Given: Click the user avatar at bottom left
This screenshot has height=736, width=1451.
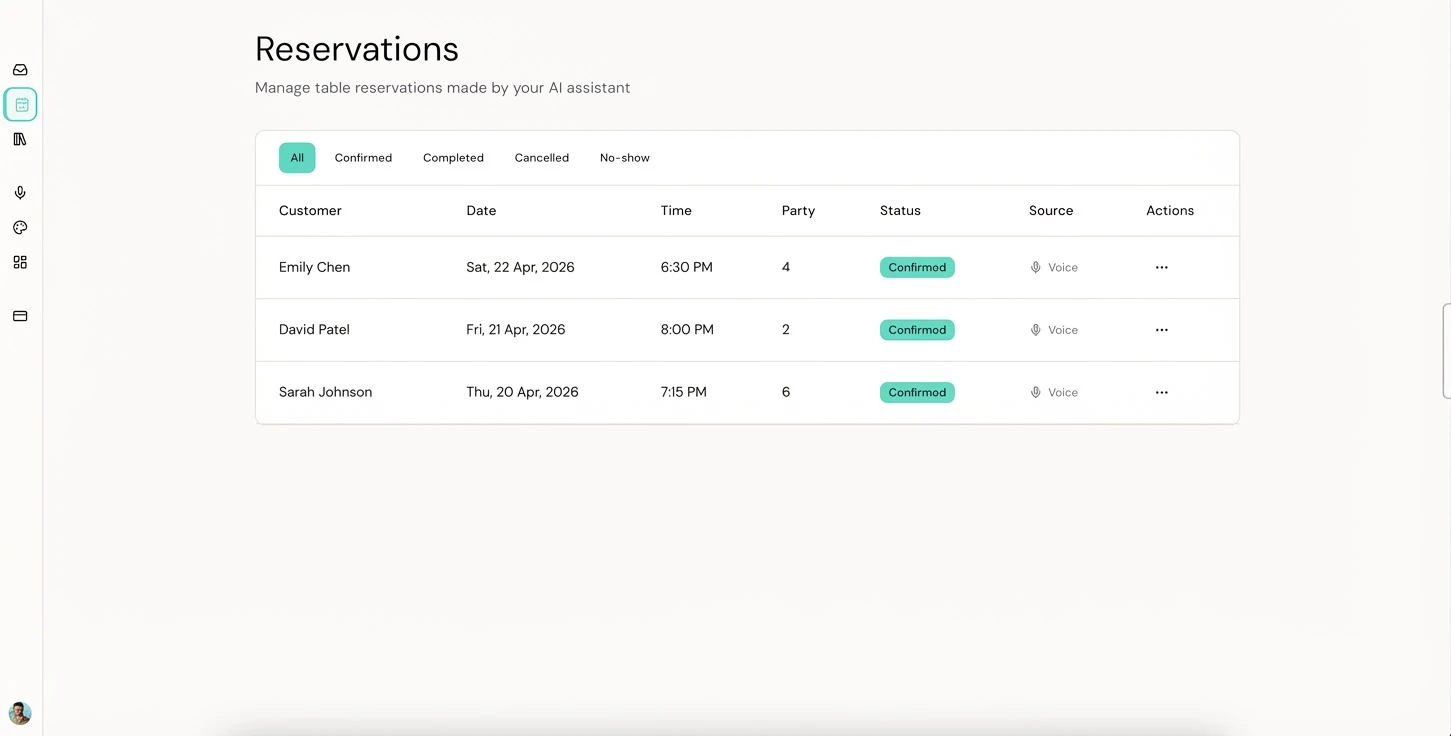Looking at the screenshot, I should (20, 713).
